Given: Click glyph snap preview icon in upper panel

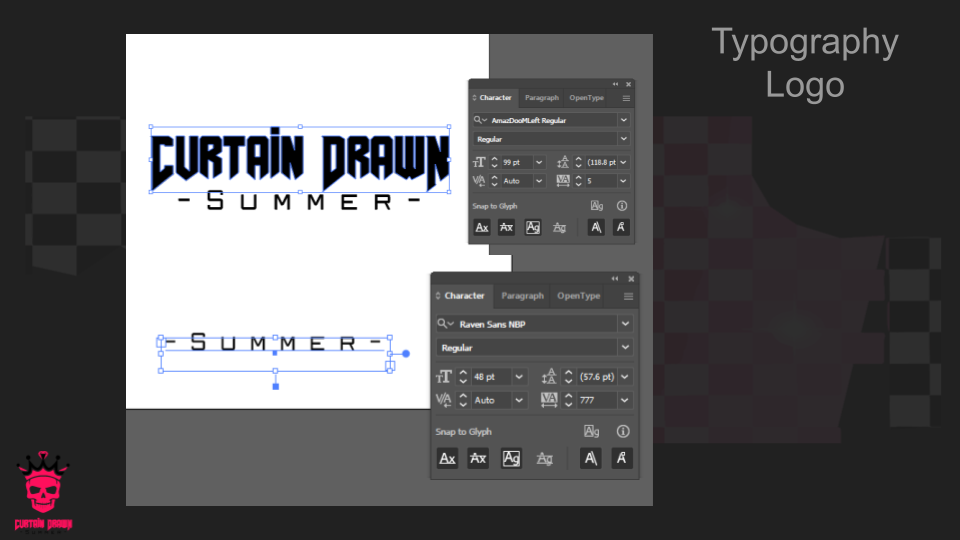Looking at the screenshot, I should click(x=596, y=206).
